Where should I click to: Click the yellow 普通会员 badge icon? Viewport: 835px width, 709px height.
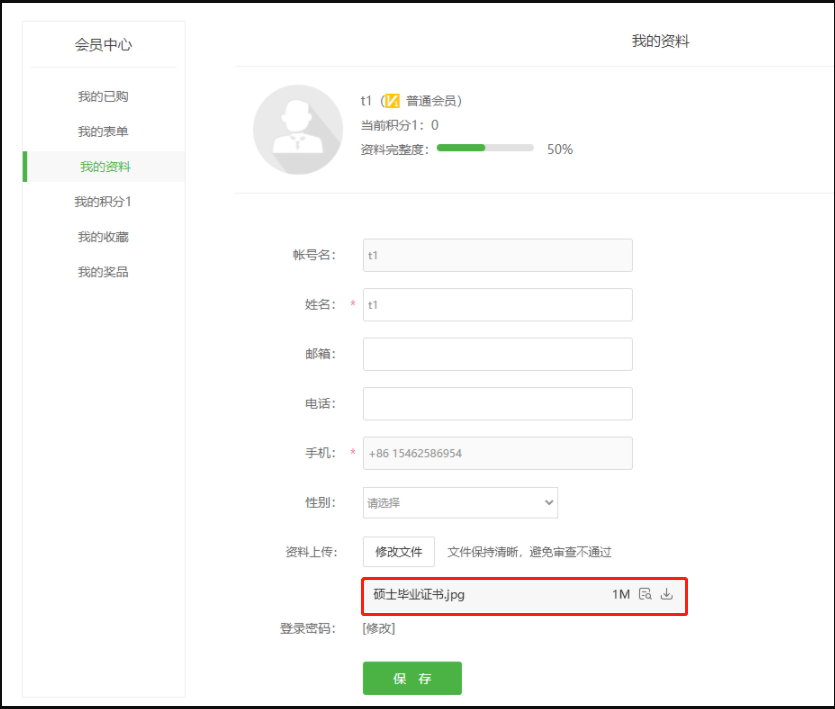(x=393, y=101)
